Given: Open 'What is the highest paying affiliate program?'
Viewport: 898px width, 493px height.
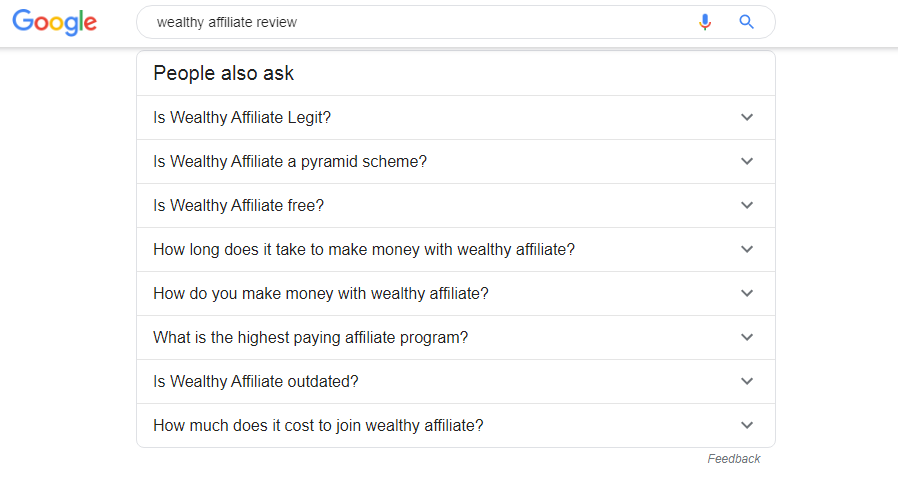Looking at the screenshot, I should pyautogui.click(x=310, y=337).
